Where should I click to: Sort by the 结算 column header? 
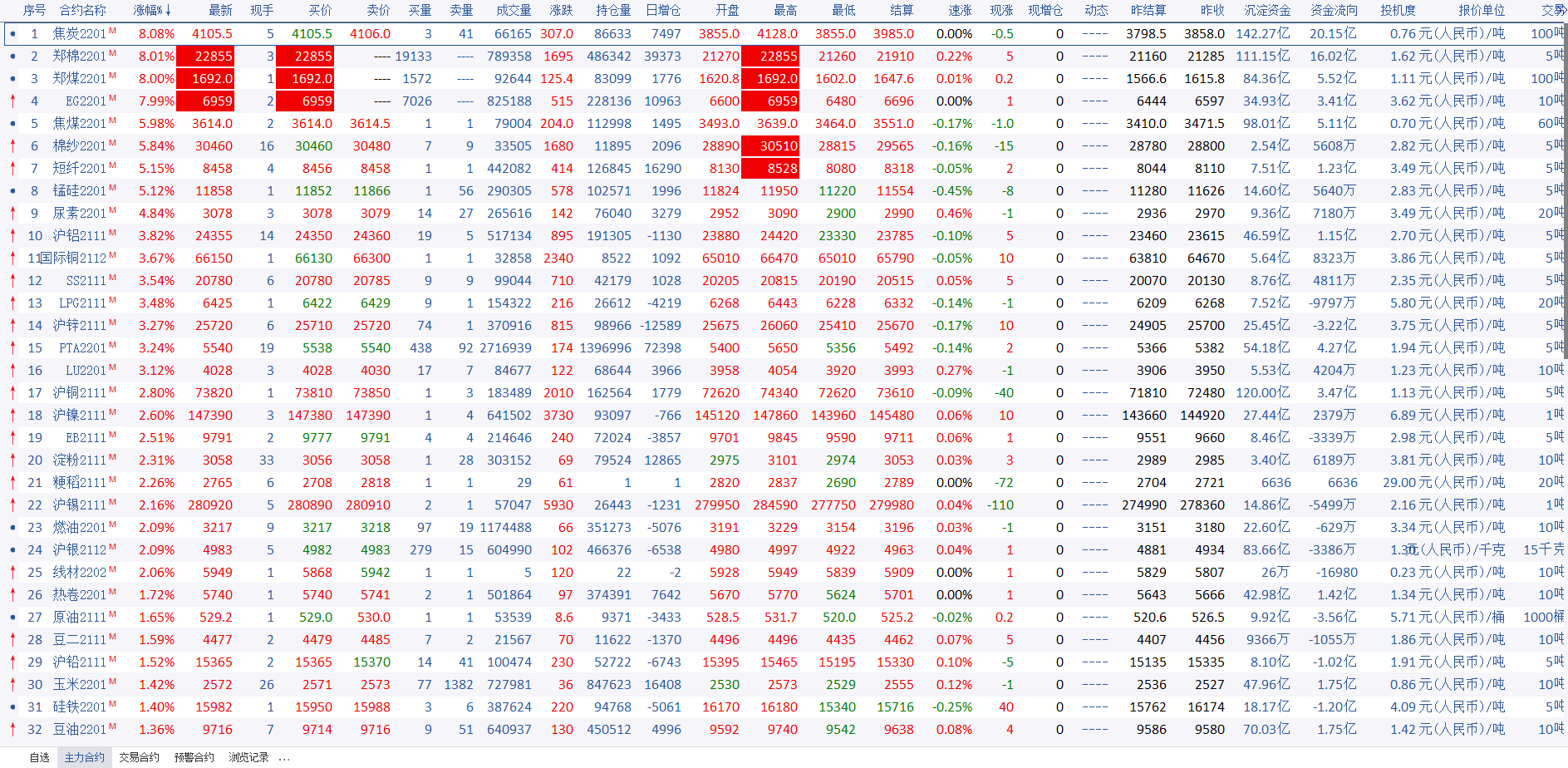(902, 10)
